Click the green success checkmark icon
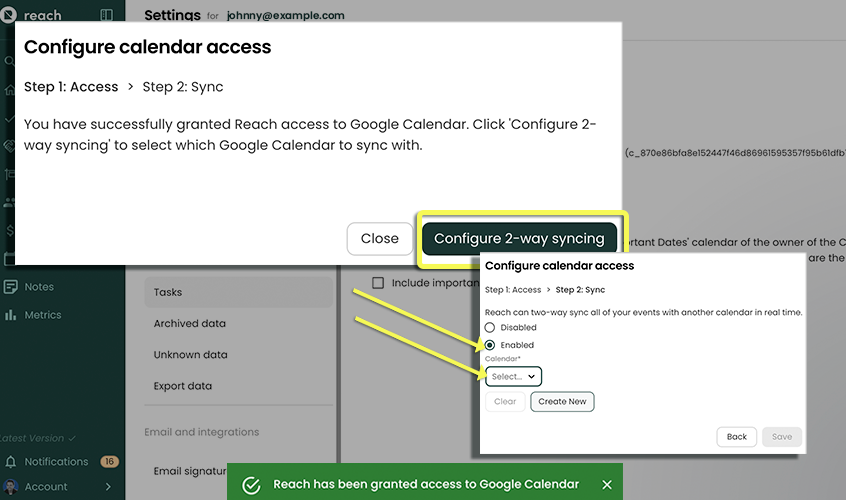 tap(252, 484)
